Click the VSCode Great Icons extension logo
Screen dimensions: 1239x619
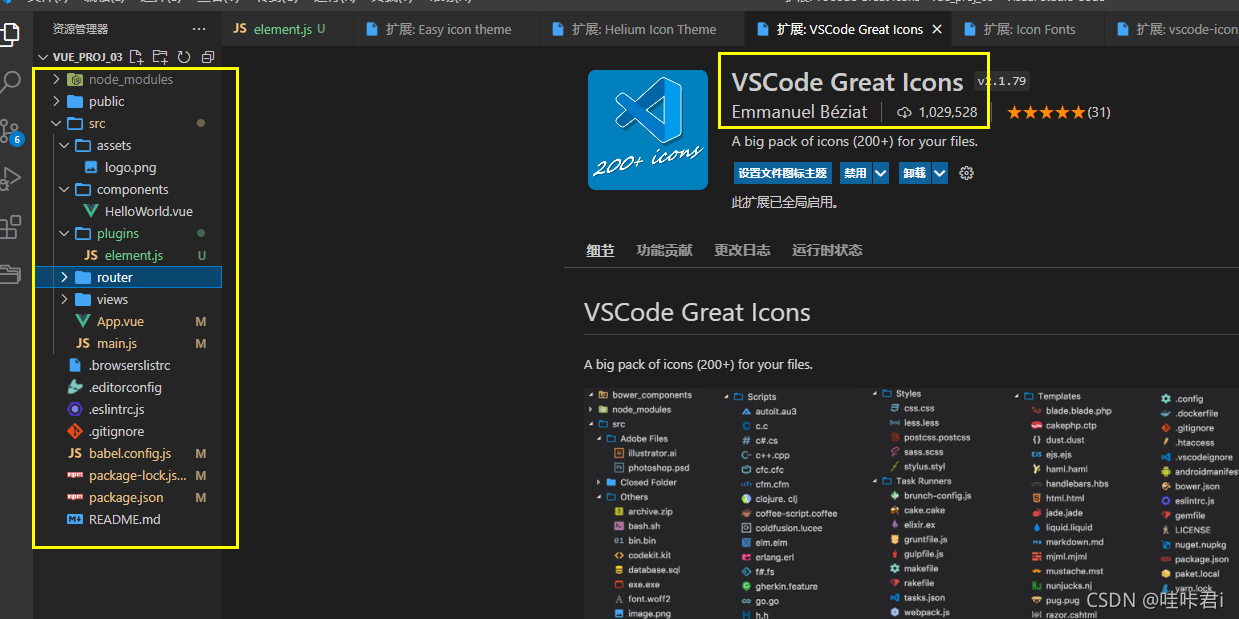point(649,129)
